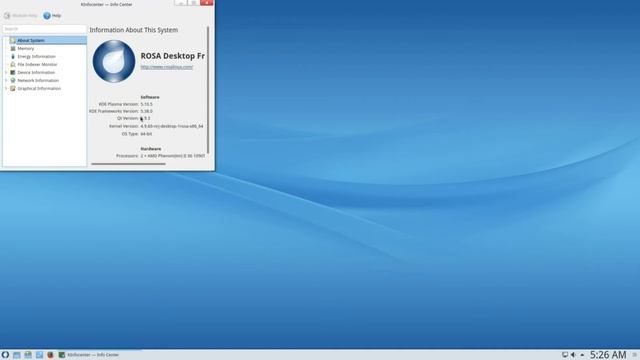This screenshot has height=360, width=640.
Task: Select Device Information in the tree
Action: pyautogui.click(x=36, y=72)
